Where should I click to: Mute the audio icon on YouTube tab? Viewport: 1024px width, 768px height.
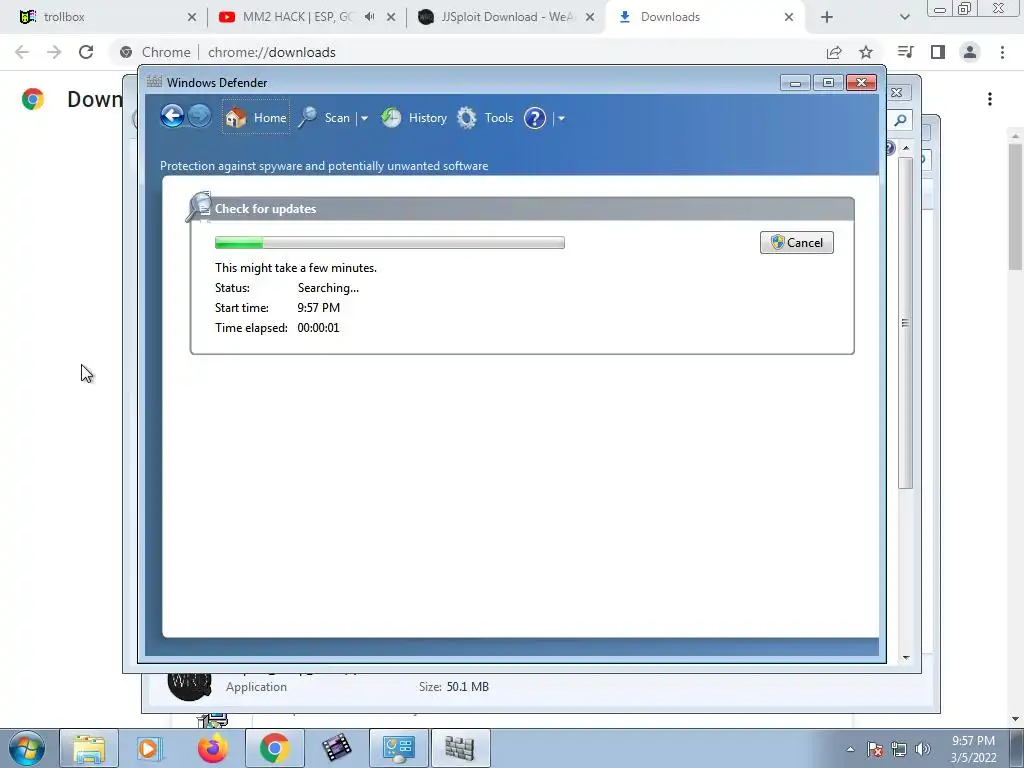pyautogui.click(x=370, y=17)
